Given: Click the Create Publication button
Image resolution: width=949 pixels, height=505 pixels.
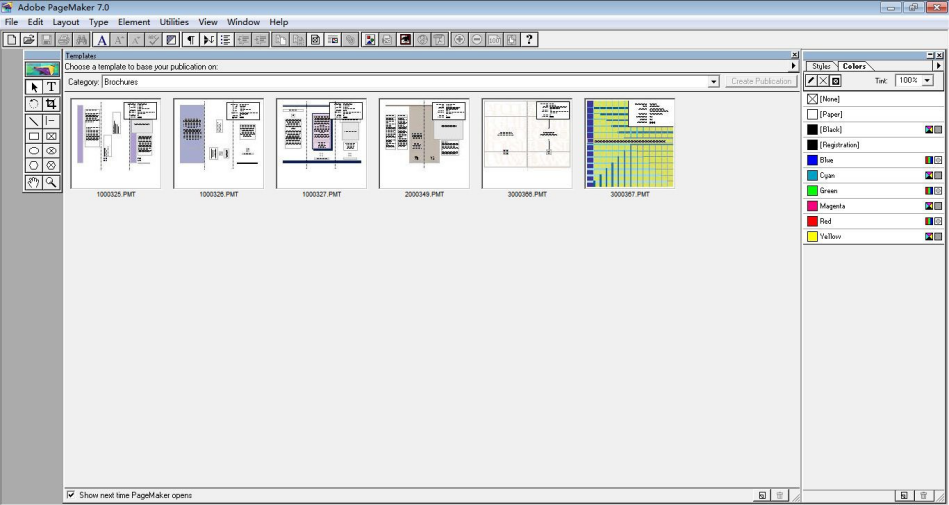Looking at the screenshot, I should 761,81.
